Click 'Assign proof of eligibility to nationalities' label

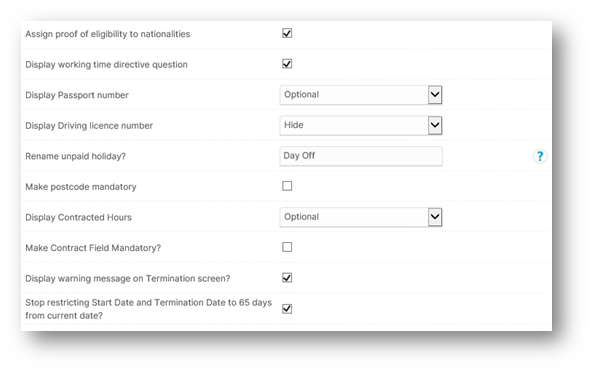(108, 34)
